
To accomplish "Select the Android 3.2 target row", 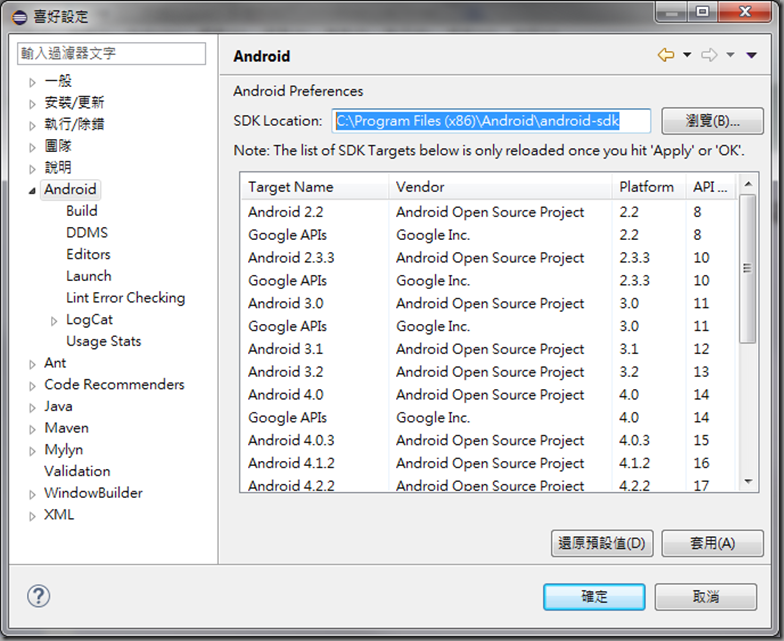I will pyautogui.click(x=489, y=372).
